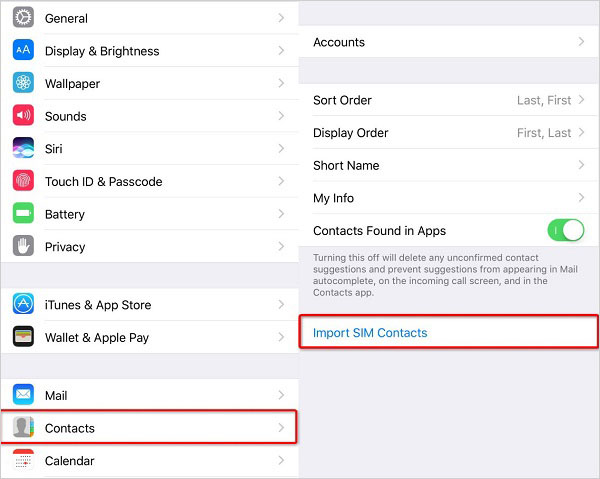Open My Info via its chevron arrow

tap(581, 198)
